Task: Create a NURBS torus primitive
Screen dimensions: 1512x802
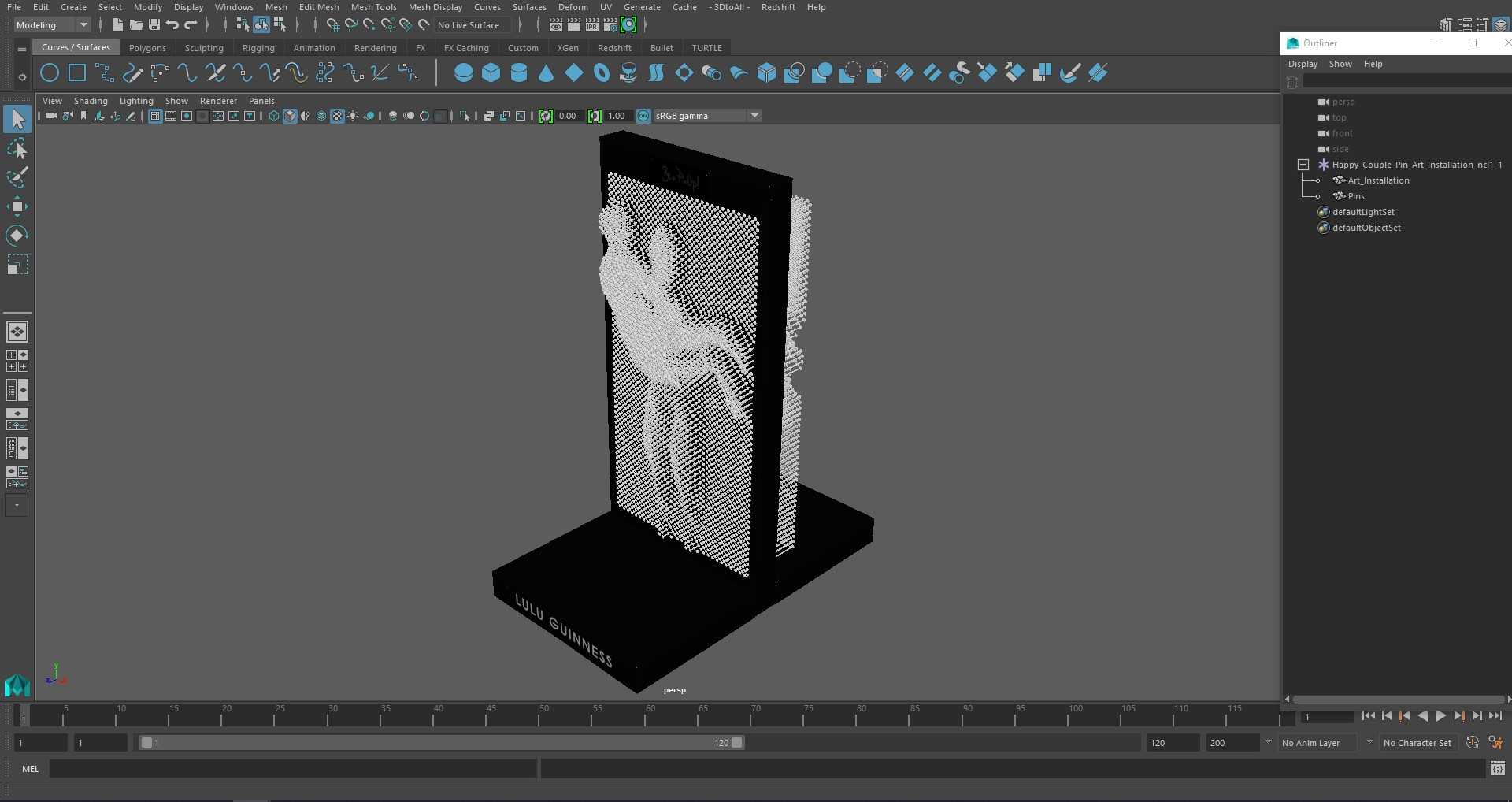Action: [x=602, y=73]
